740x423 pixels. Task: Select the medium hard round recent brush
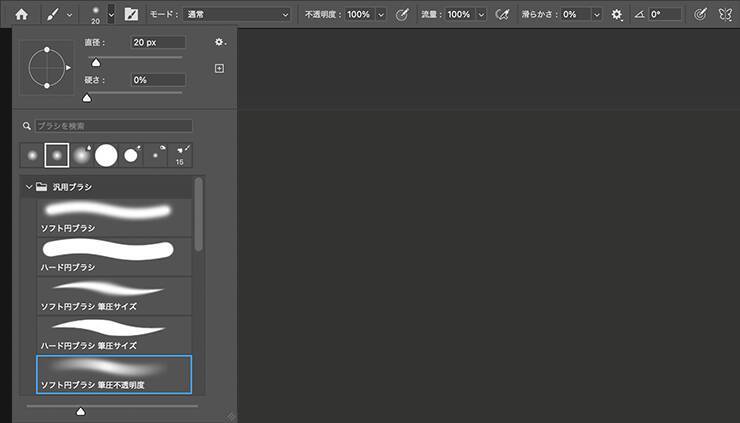click(x=131, y=155)
